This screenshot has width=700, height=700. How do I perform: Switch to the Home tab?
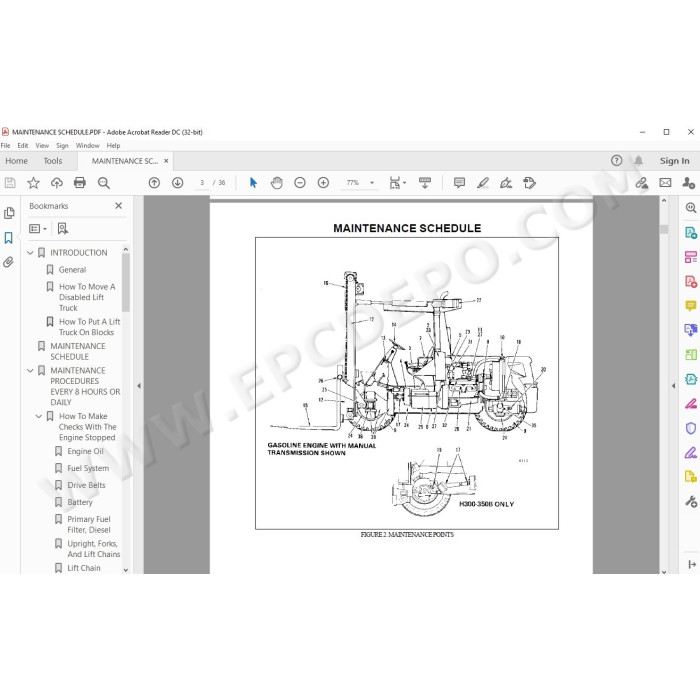(17, 161)
